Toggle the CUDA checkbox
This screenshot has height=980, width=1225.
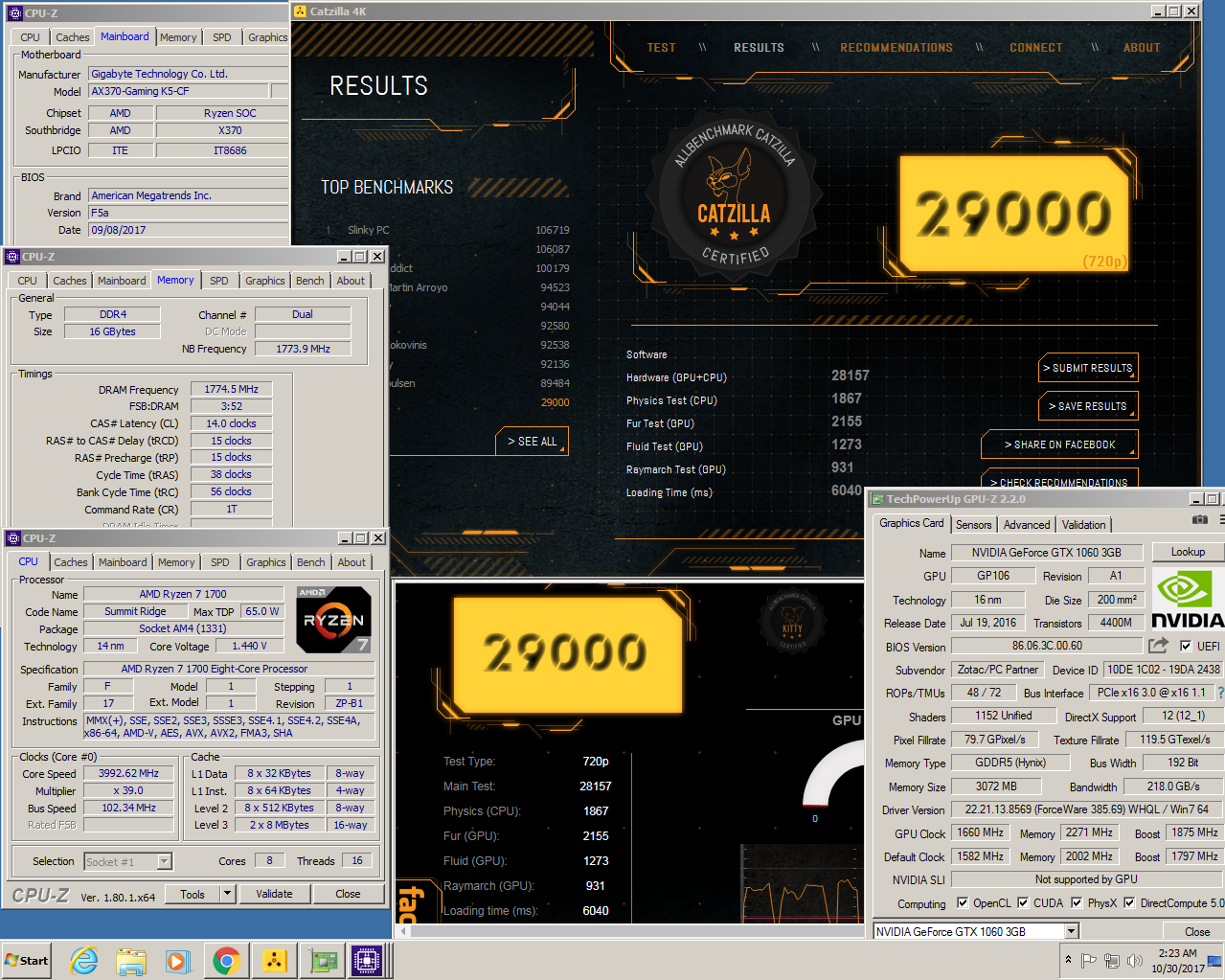tap(1023, 902)
